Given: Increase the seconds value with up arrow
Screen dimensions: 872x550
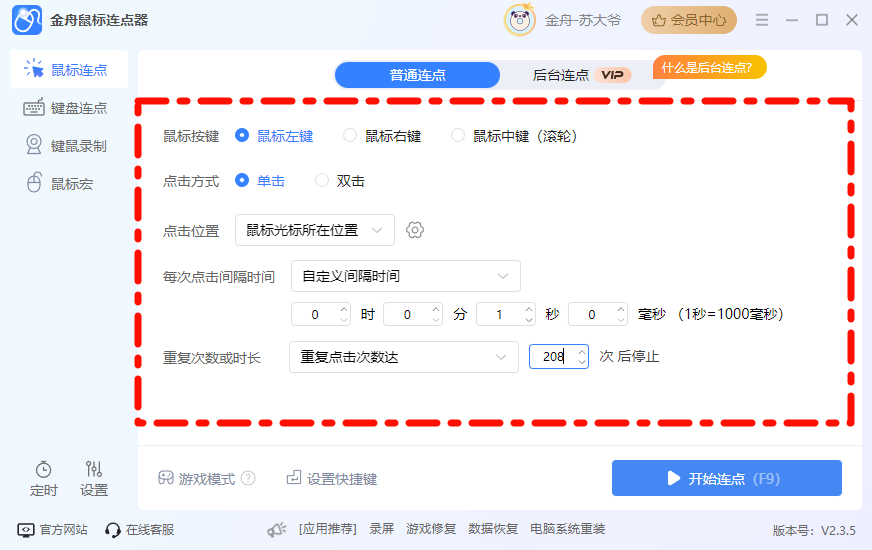Looking at the screenshot, I should click(529, 309).
